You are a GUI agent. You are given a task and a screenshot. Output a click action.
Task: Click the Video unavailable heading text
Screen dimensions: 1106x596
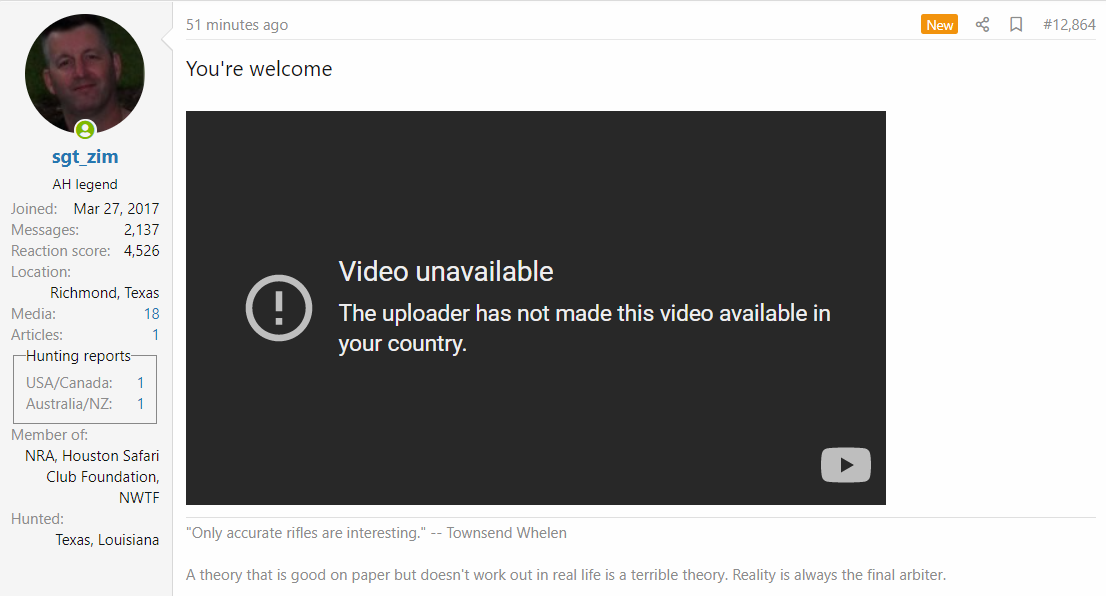tap(446, 272)
